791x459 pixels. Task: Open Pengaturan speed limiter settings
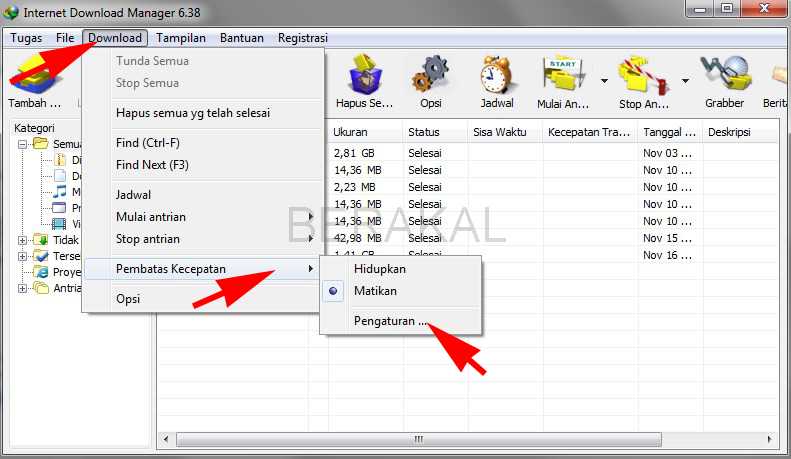pos(390,321)
